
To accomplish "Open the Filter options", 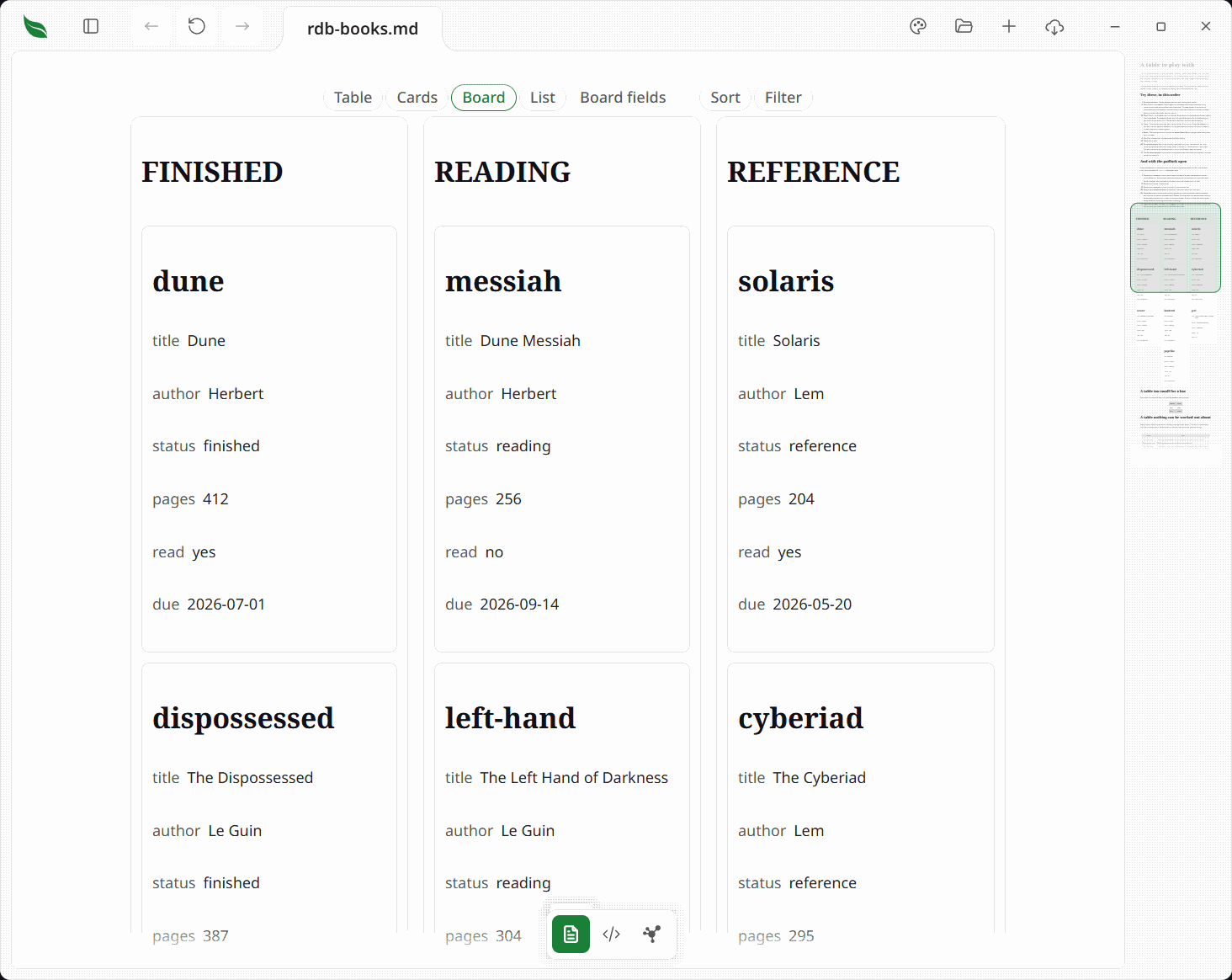I will (783, 98).
